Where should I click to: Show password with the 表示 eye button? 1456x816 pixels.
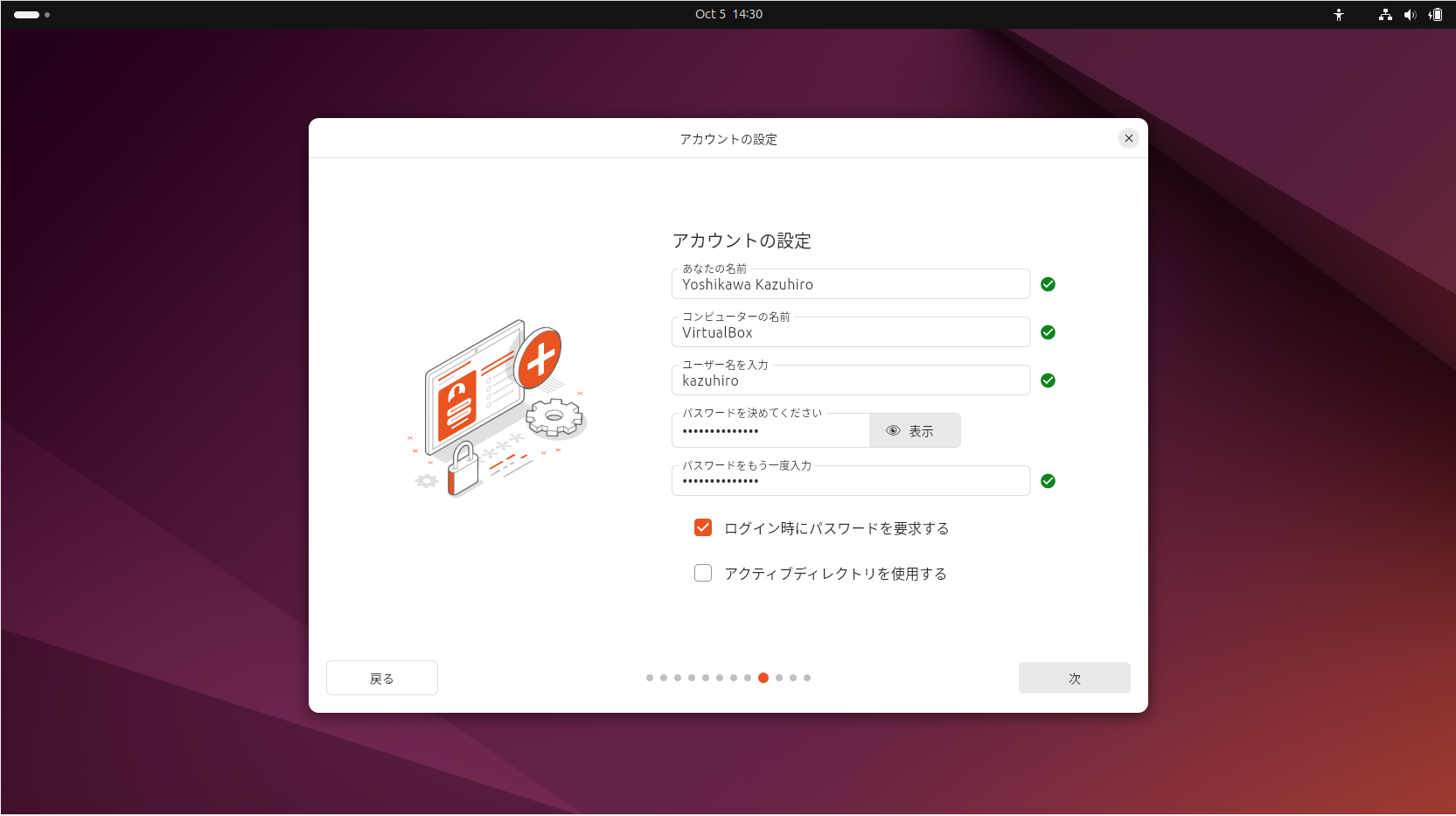pyautogui.click(x=915, y=430)
